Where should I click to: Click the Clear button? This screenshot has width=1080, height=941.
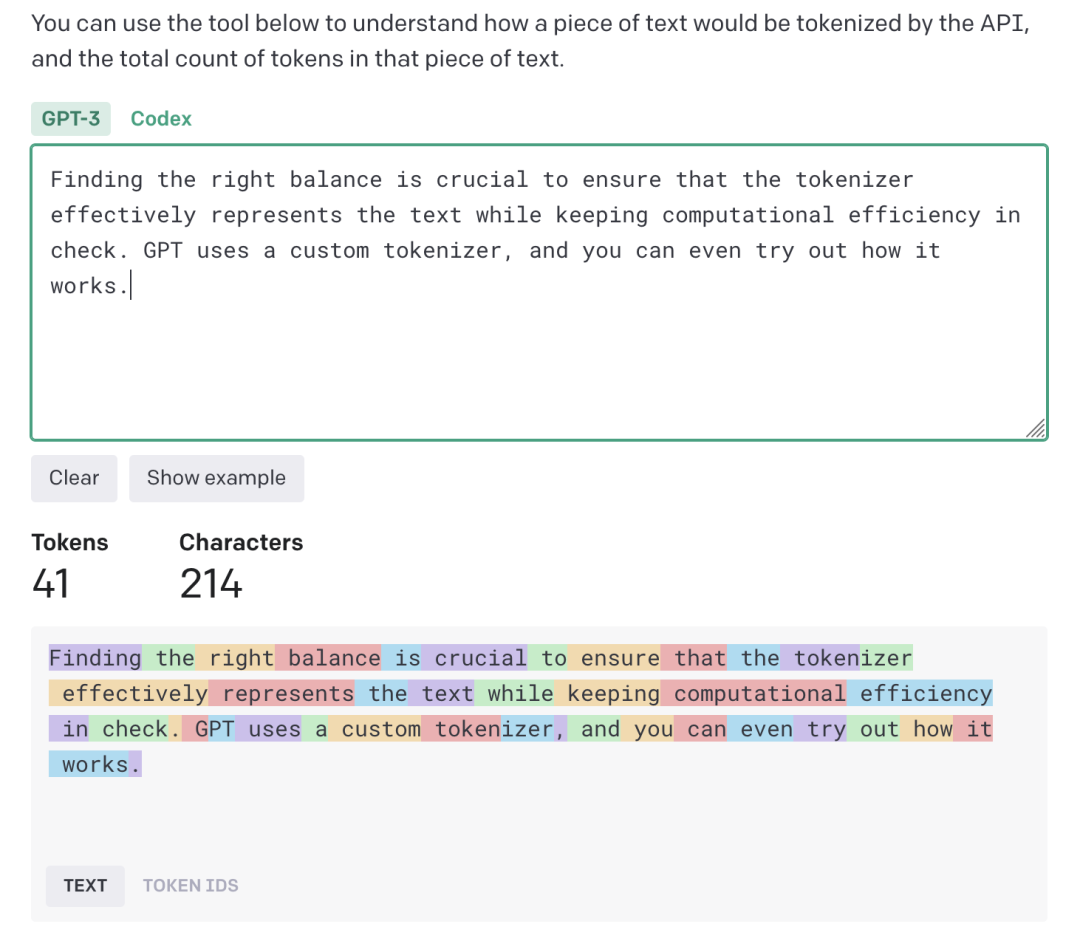pos(74,478)
